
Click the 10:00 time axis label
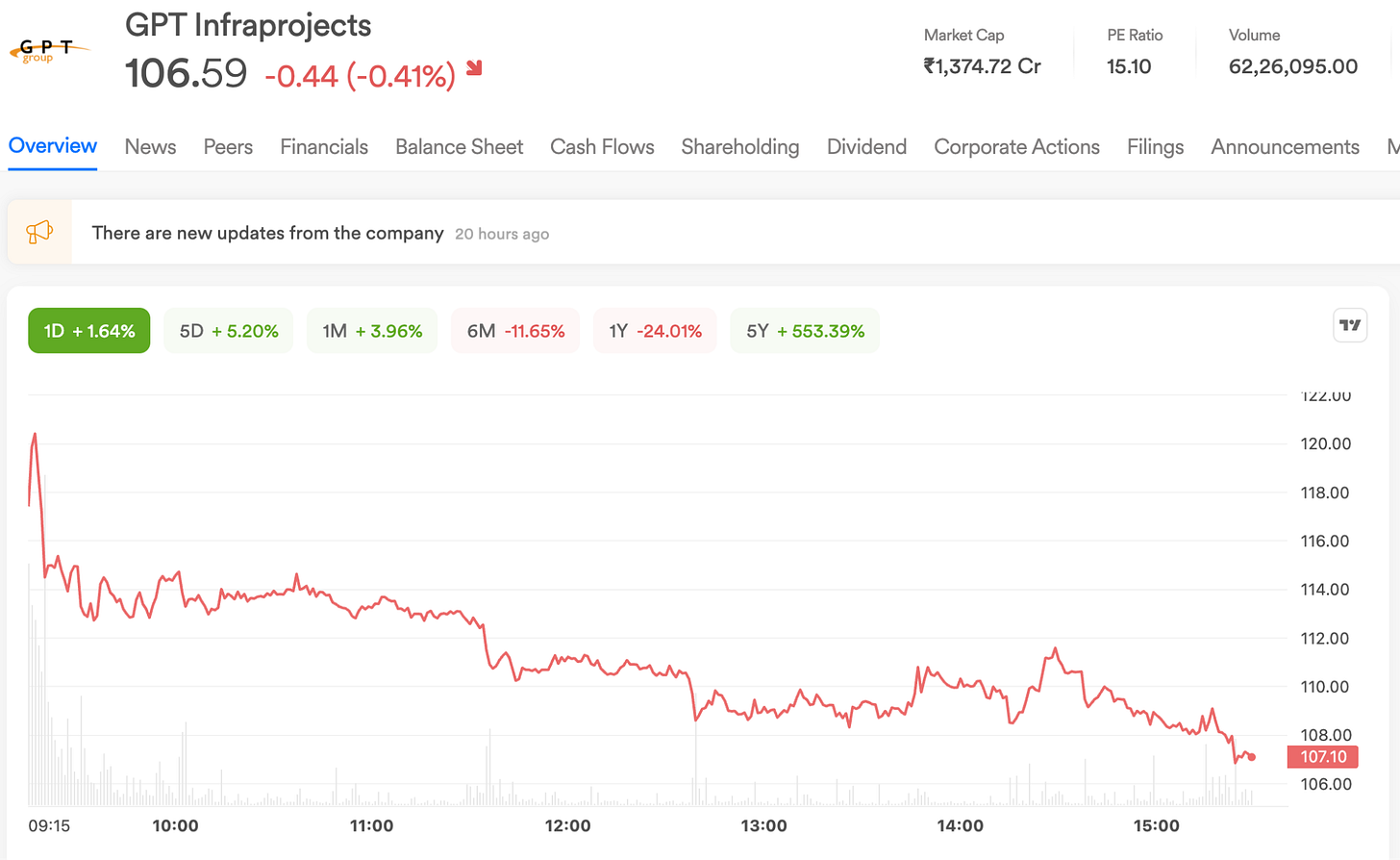point(175,825)
